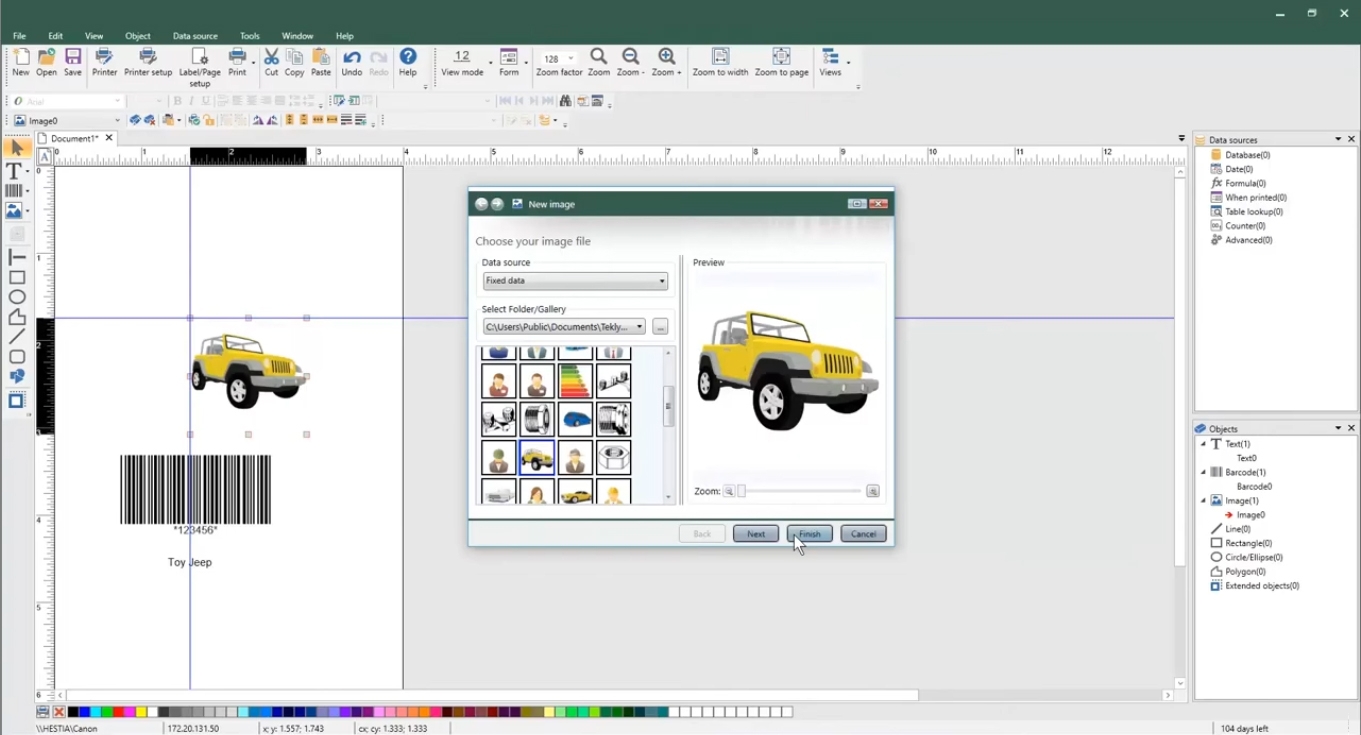This screenshot has width=1361, height=735.
Task: Select the yellow jeep thumbnail in gallery
Action: click(x=537, y=458)
